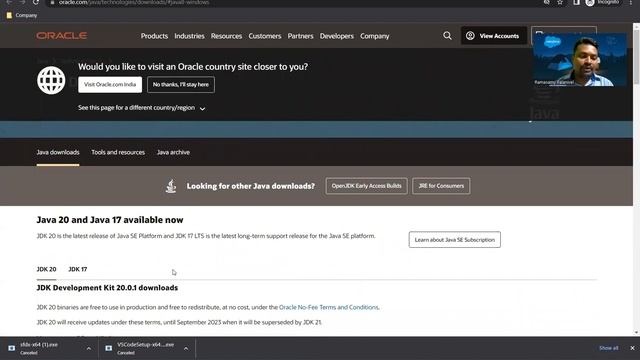This screenshot has width=640, height=360.
Task: Open the Resources menu
Action: pos(227,36)
